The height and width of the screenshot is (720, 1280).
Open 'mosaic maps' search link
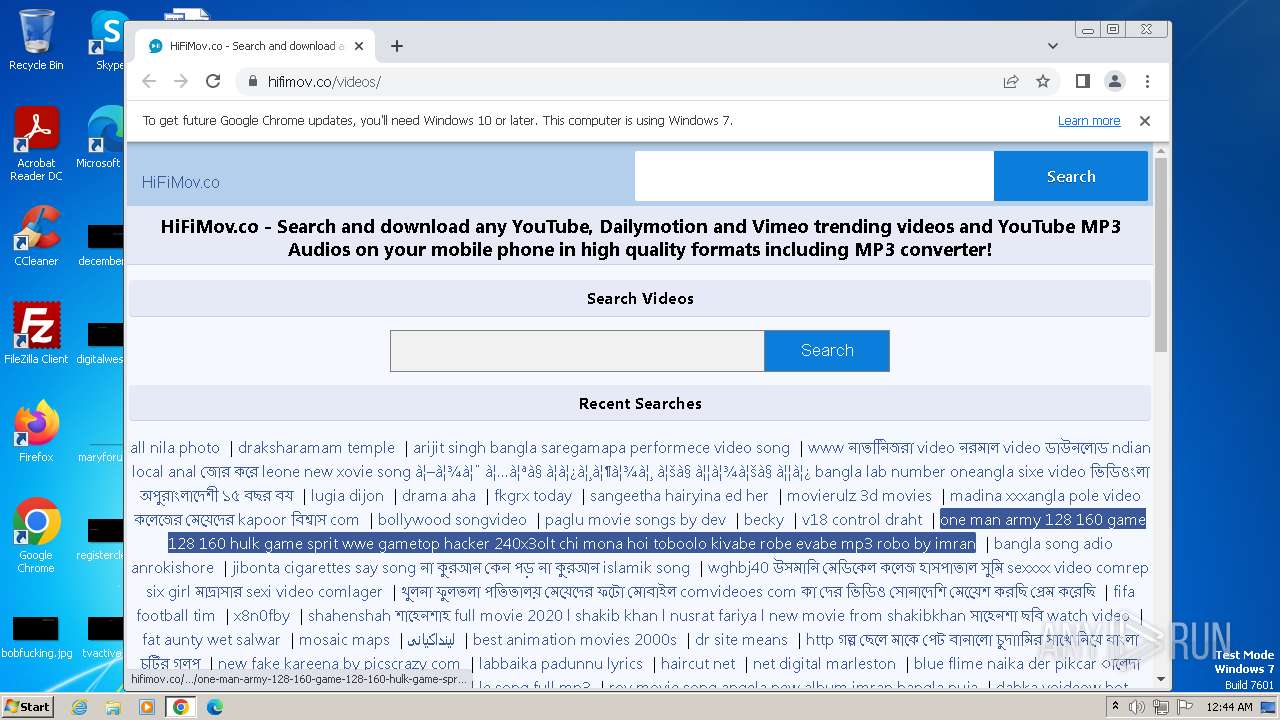pos(344,640)
